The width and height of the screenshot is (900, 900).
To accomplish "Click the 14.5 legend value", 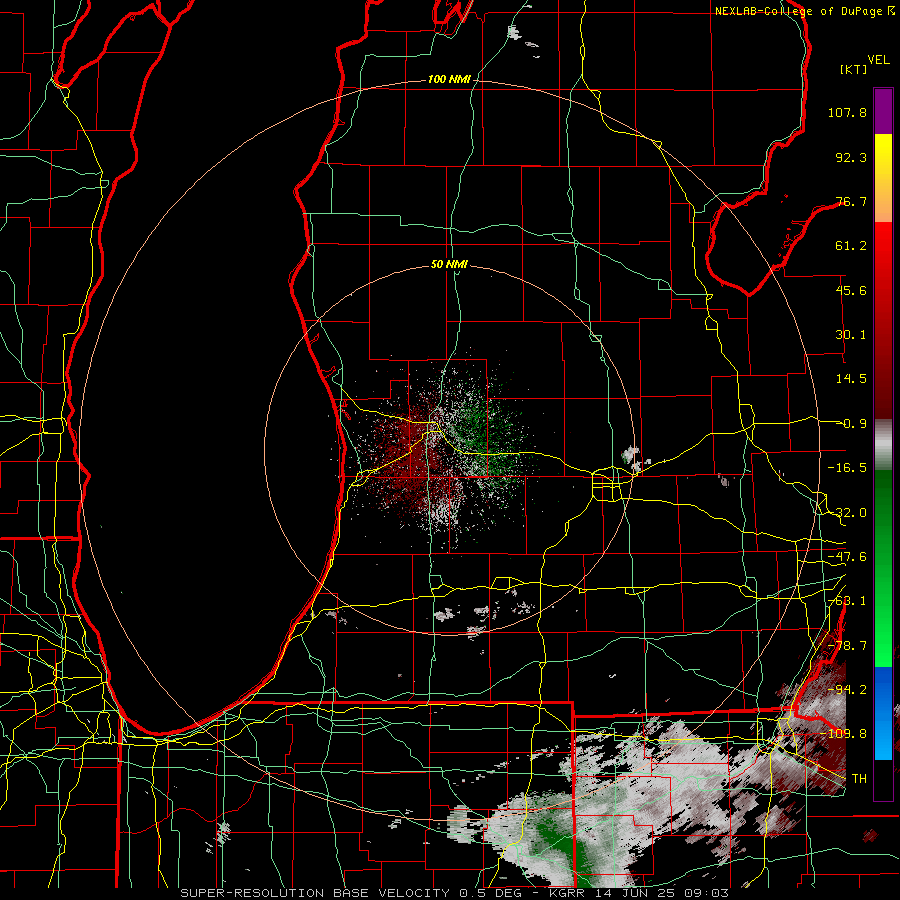I will [x=851, y=379].
